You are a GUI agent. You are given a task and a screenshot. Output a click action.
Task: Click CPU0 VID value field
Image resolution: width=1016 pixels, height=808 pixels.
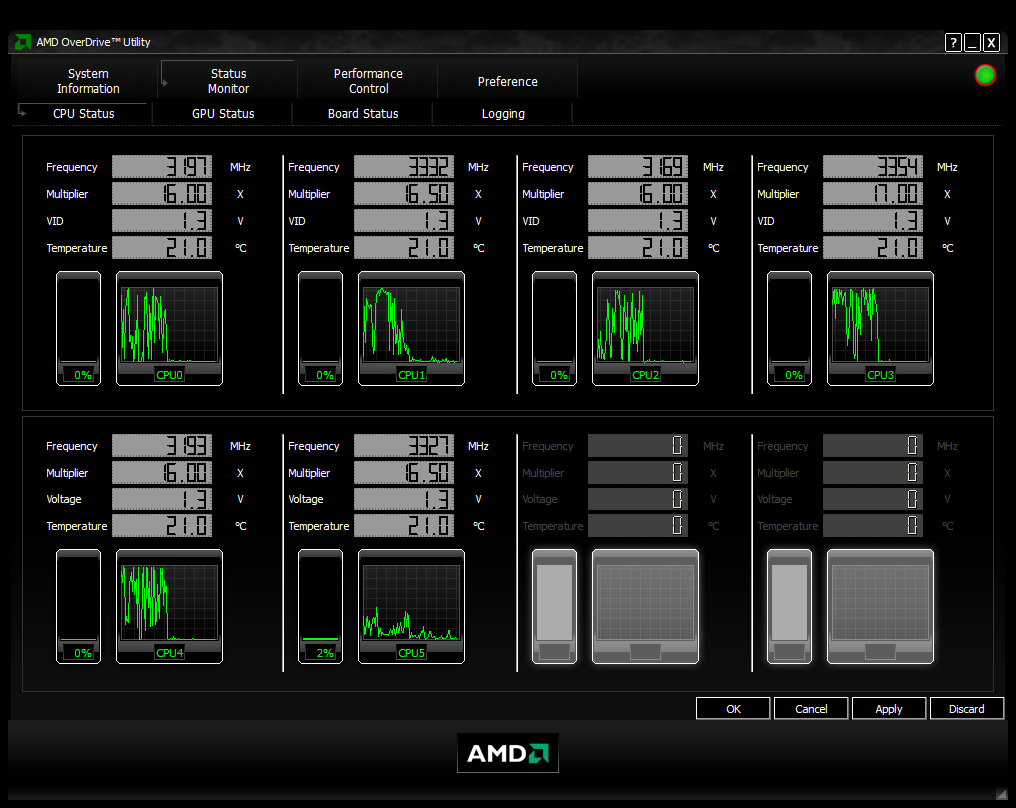click(x=162, y=221)
